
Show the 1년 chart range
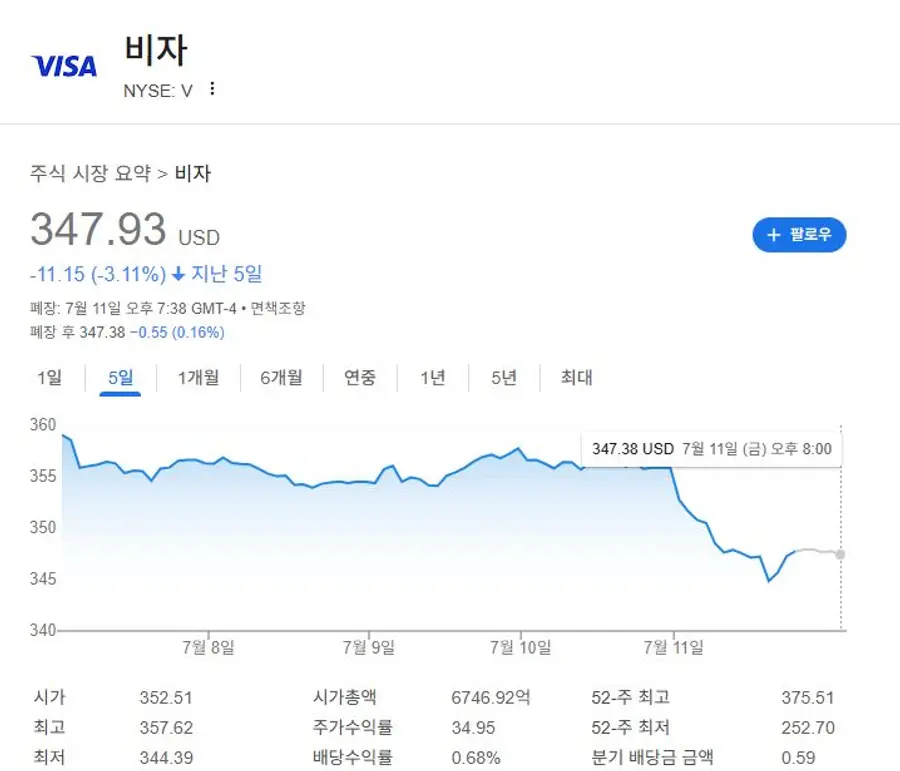point(432,378)
